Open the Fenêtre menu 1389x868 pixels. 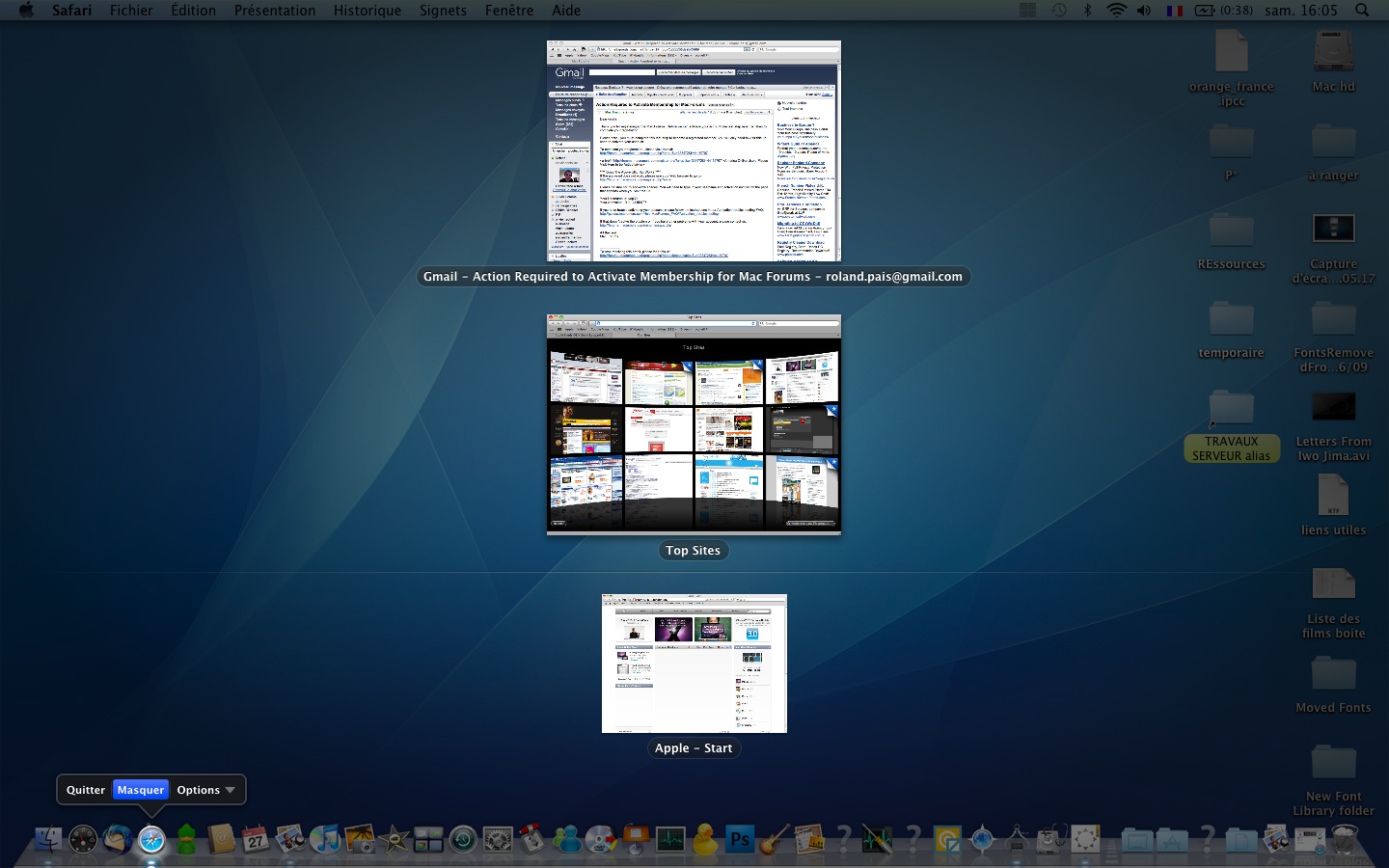(509, 10)
